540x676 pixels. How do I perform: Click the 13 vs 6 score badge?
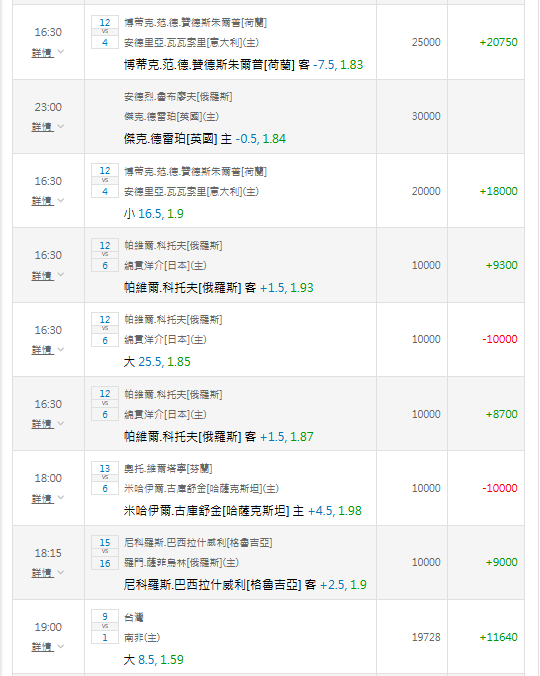(105, 478)
